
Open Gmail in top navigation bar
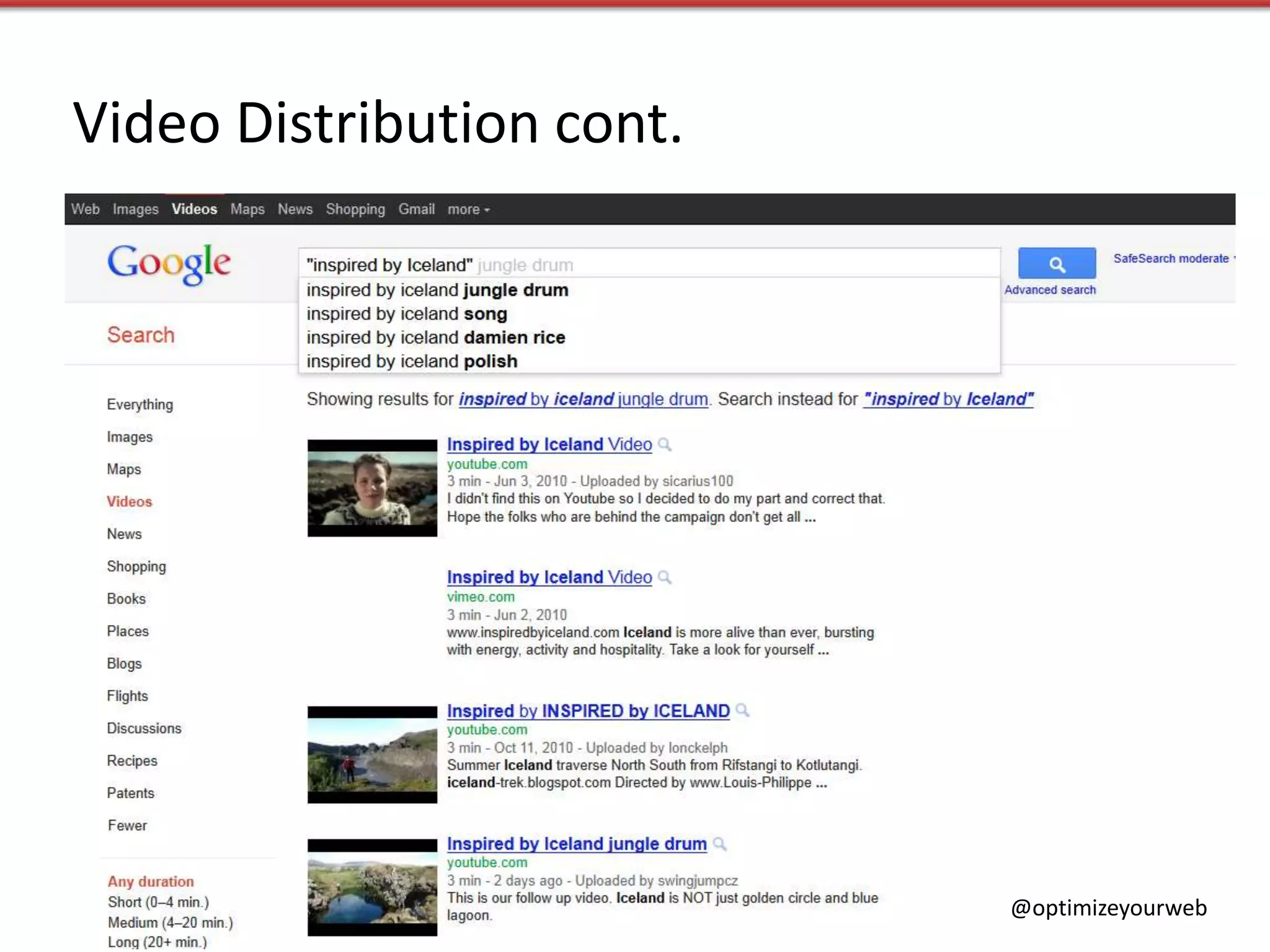(x=416, y=209)
